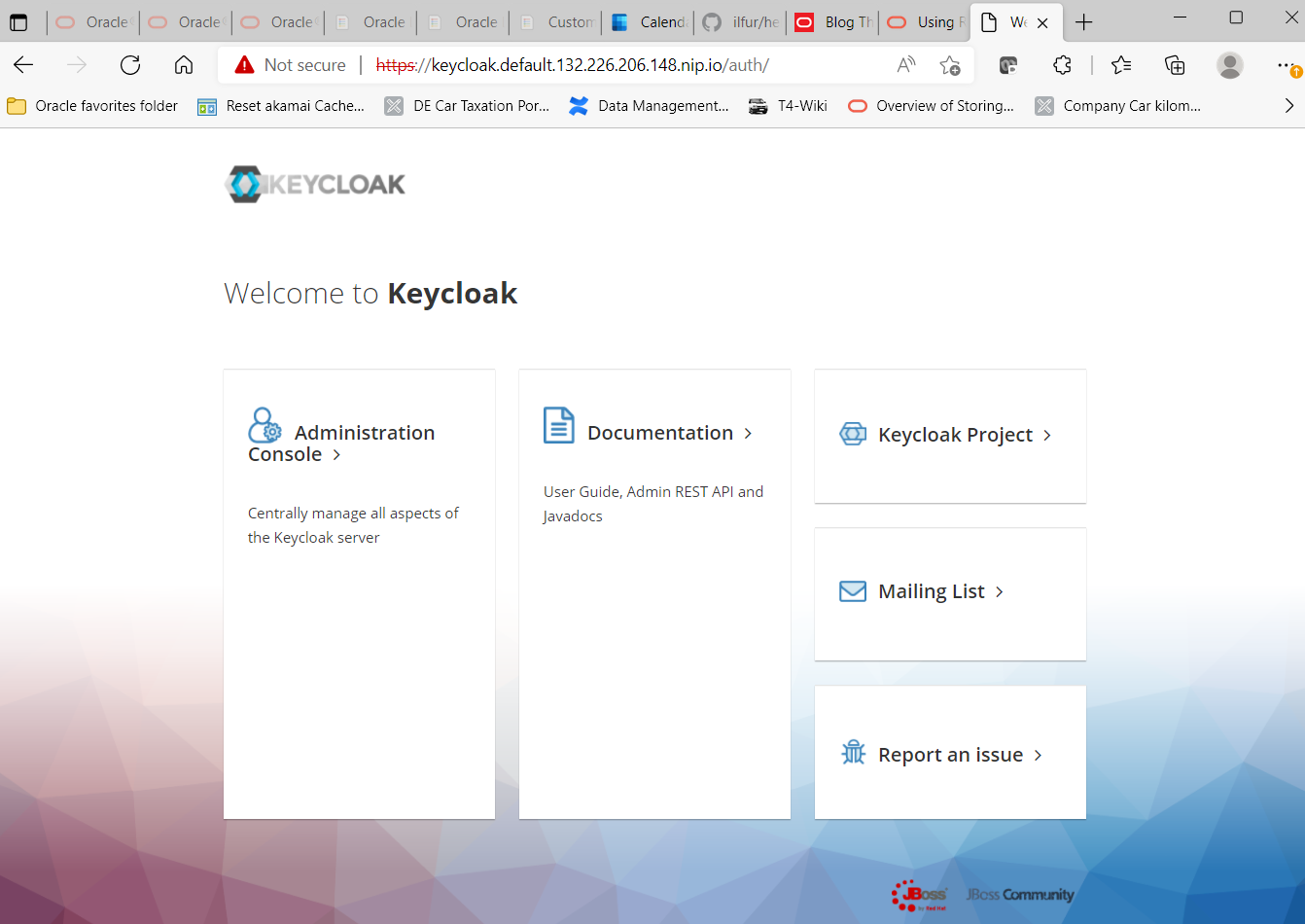The image size is (1305, 924).
Task: Go to the browser home page
Action: [184, 65]
